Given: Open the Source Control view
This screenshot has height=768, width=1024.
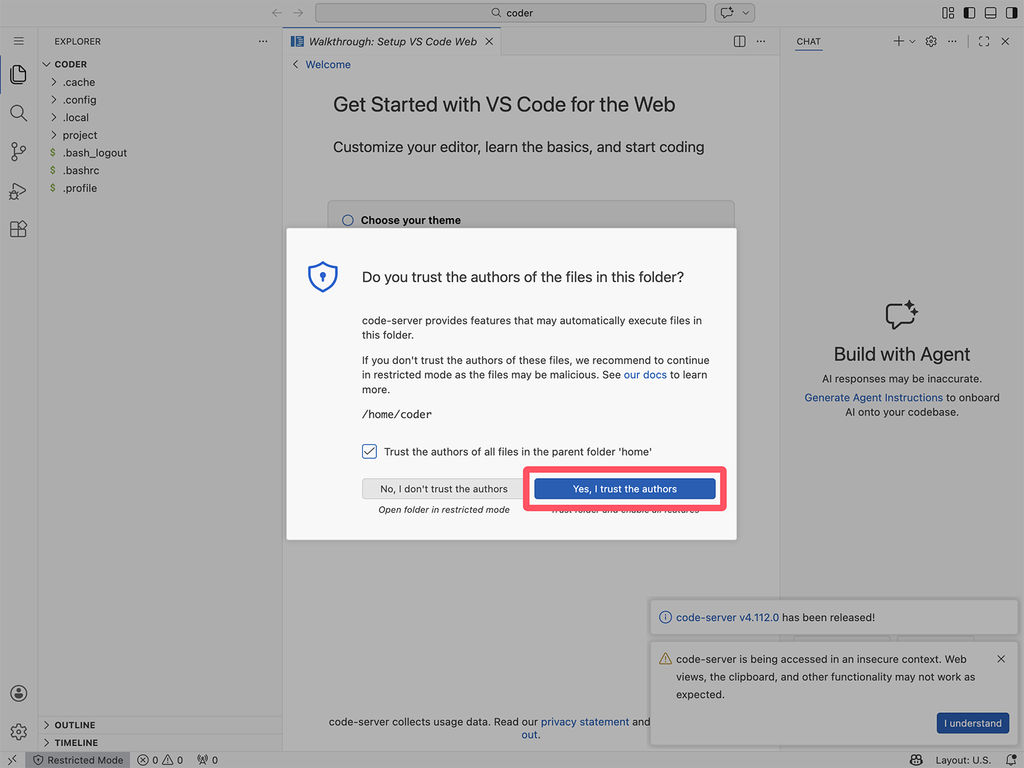Looking at the screenshot, I should (x=18, y=152).
